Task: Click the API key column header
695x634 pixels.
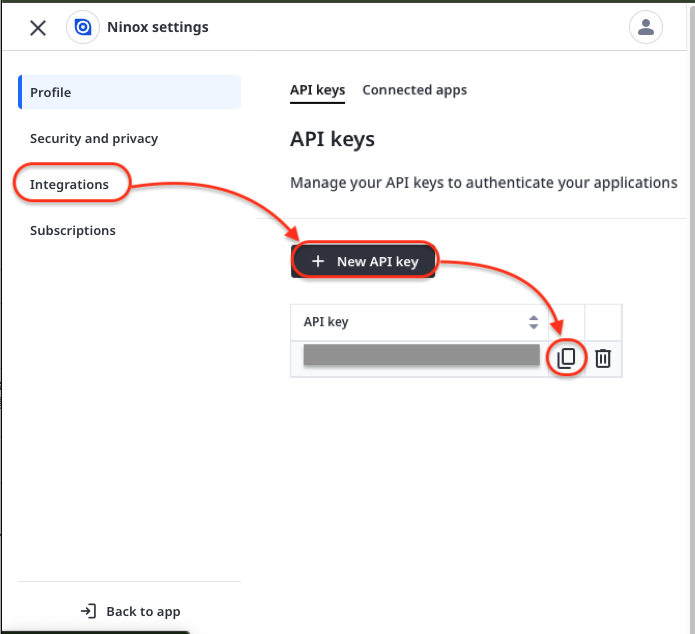Action: click(x=419, y=322)
